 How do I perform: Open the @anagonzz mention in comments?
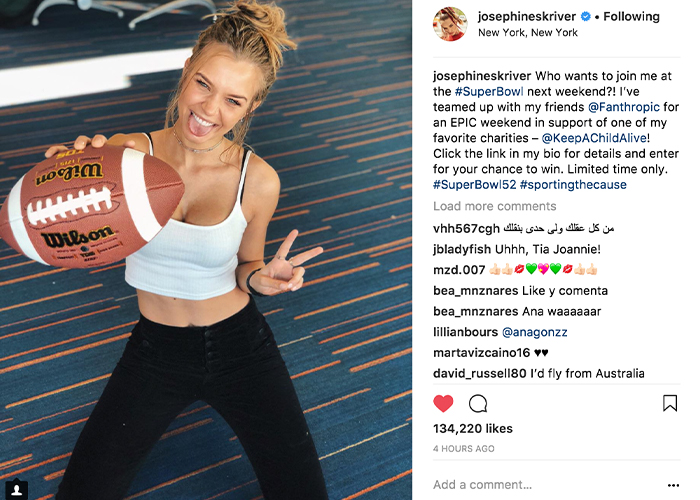(x=535, y=332)
